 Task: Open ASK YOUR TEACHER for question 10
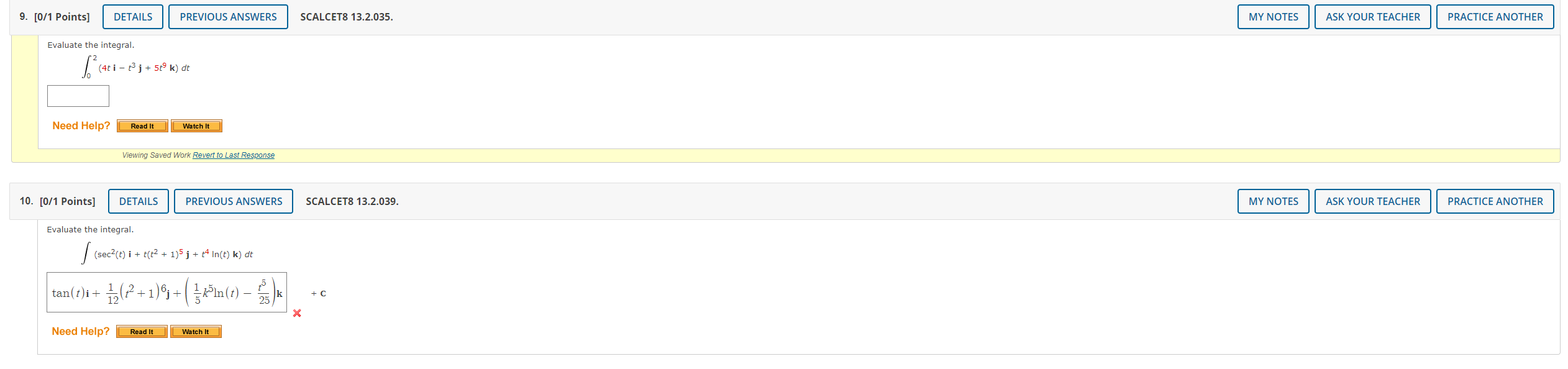[1373, 201]
